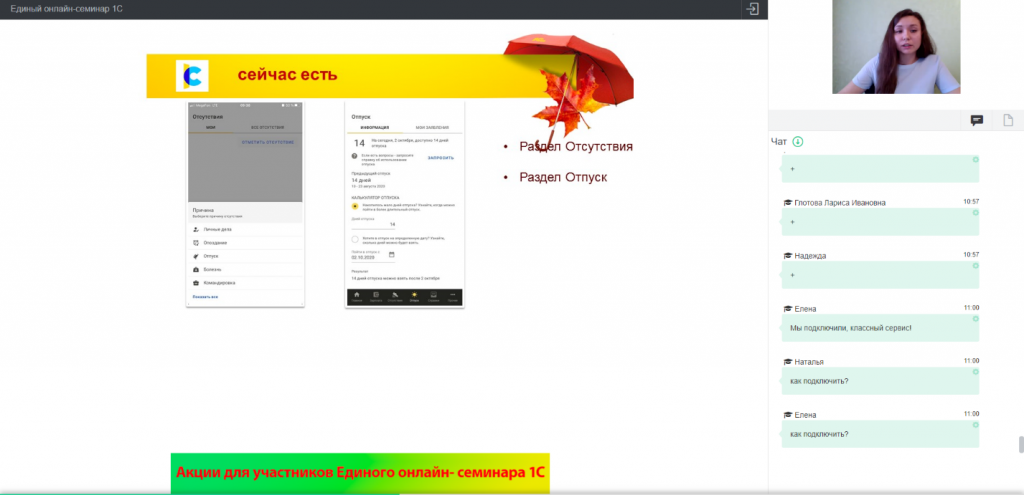
Task: Switch to the documents page icon
Action: 1008,120
